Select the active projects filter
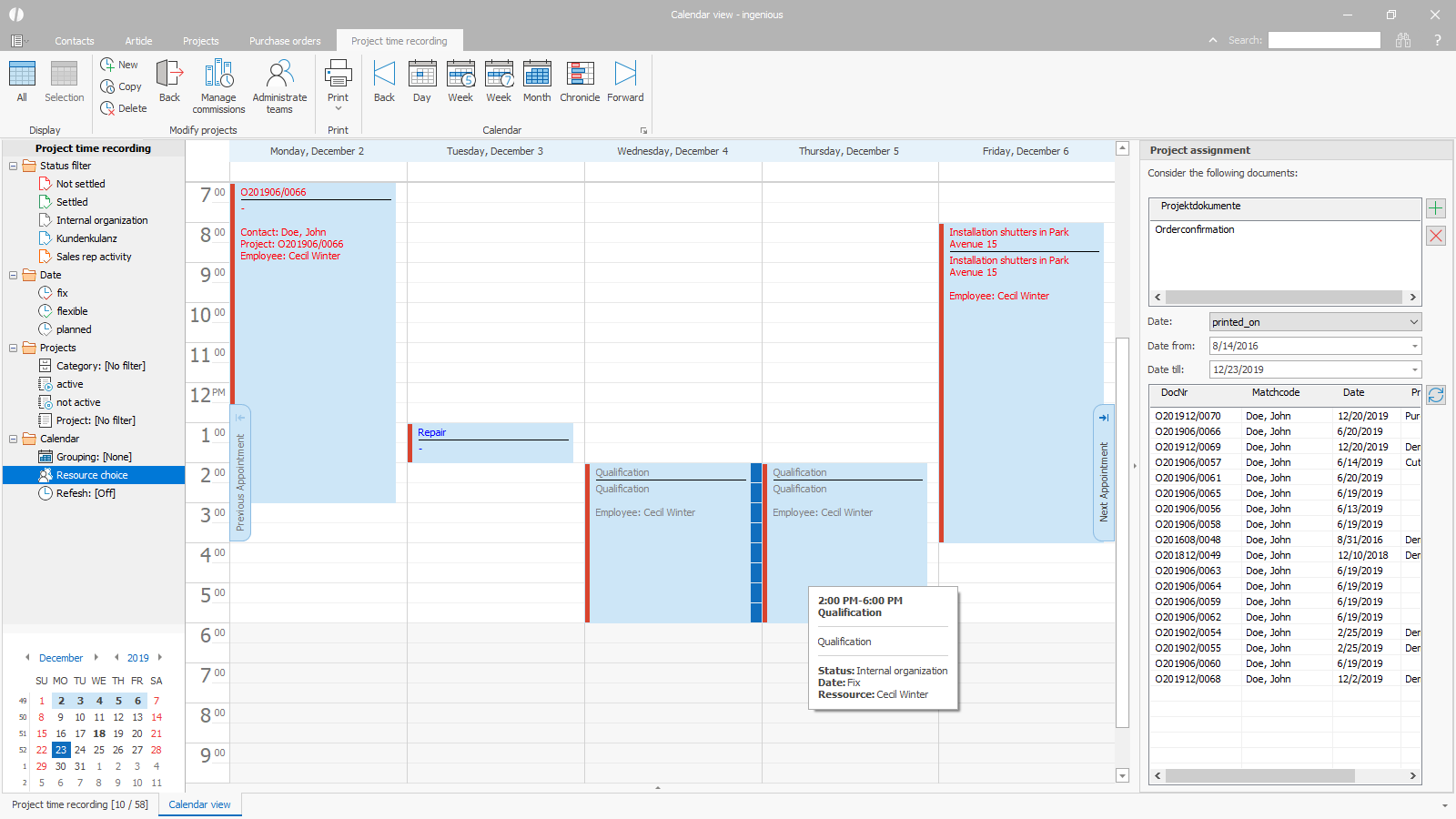1456x819 pixels. 69,384
